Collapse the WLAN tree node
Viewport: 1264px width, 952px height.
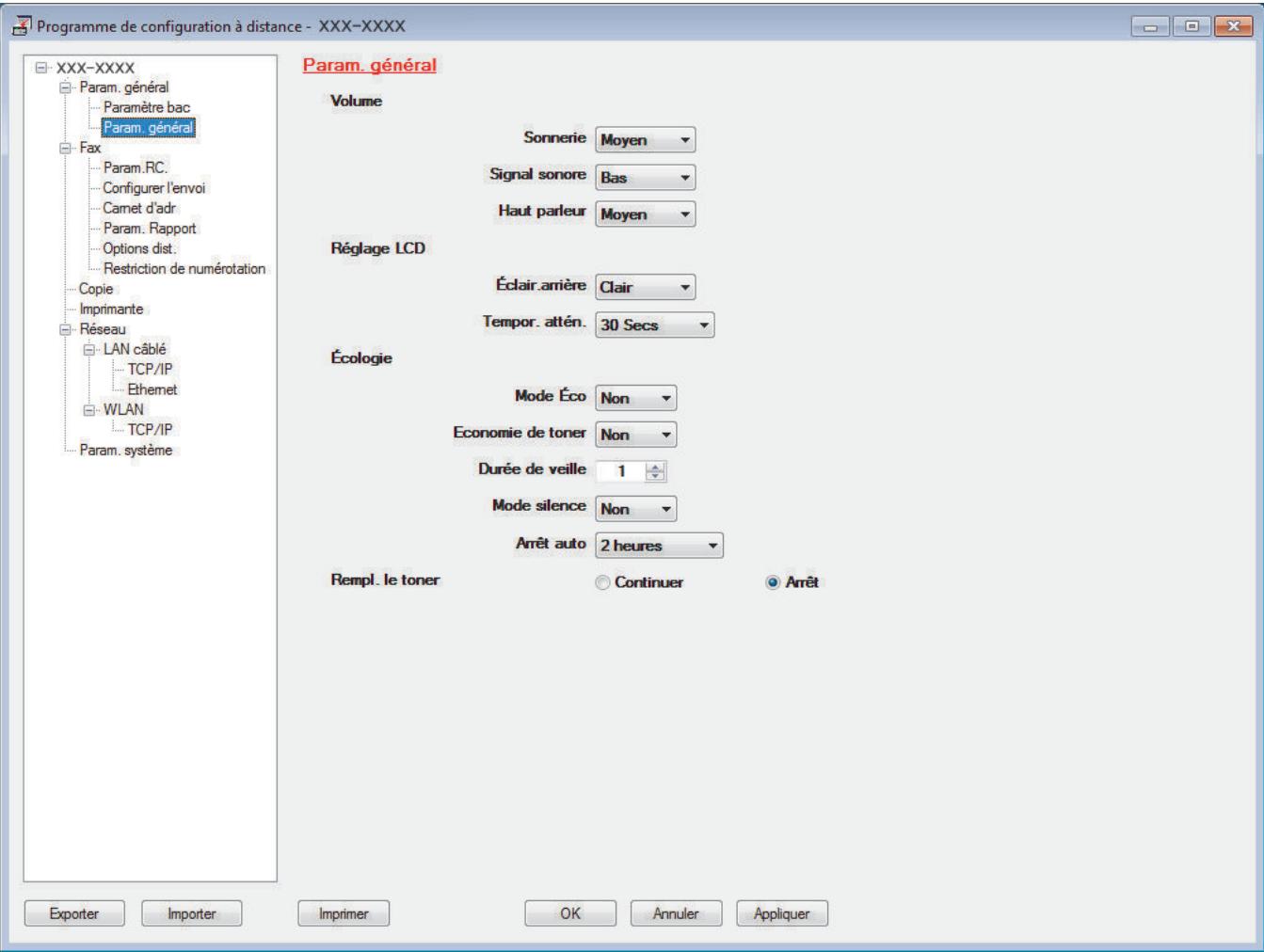89,410
